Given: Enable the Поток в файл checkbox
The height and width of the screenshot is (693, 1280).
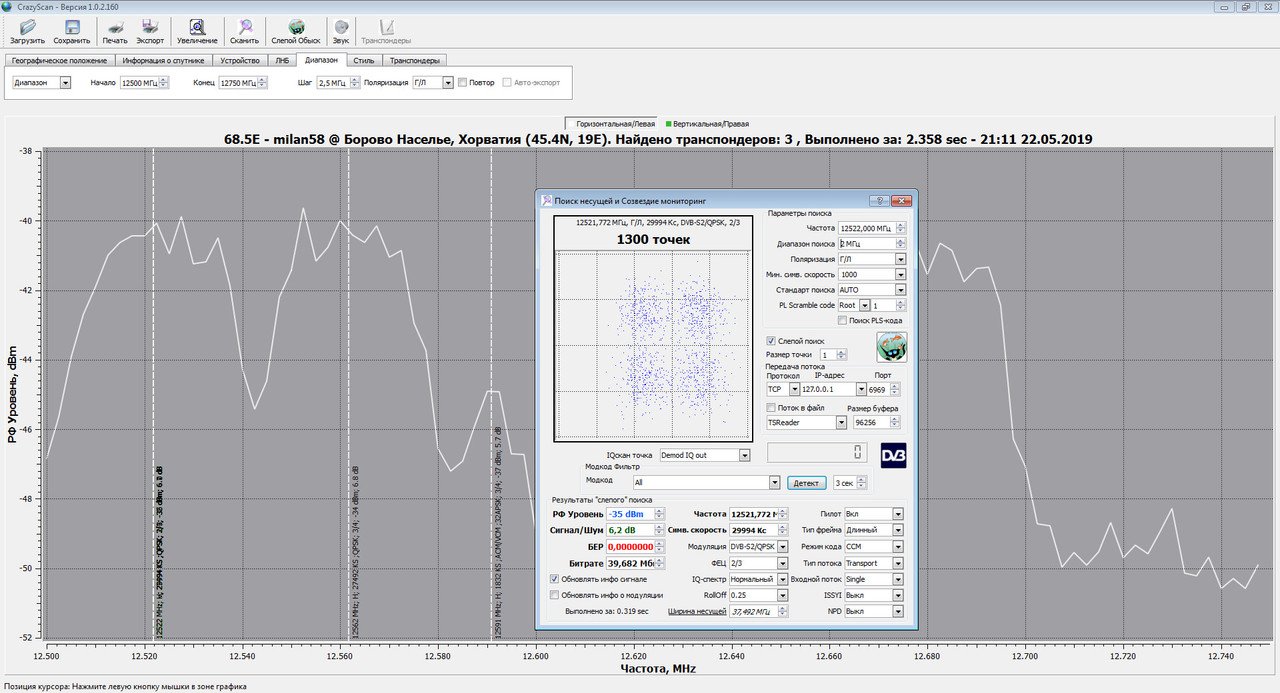Looking at the screenshot, I should coord(771,408).
